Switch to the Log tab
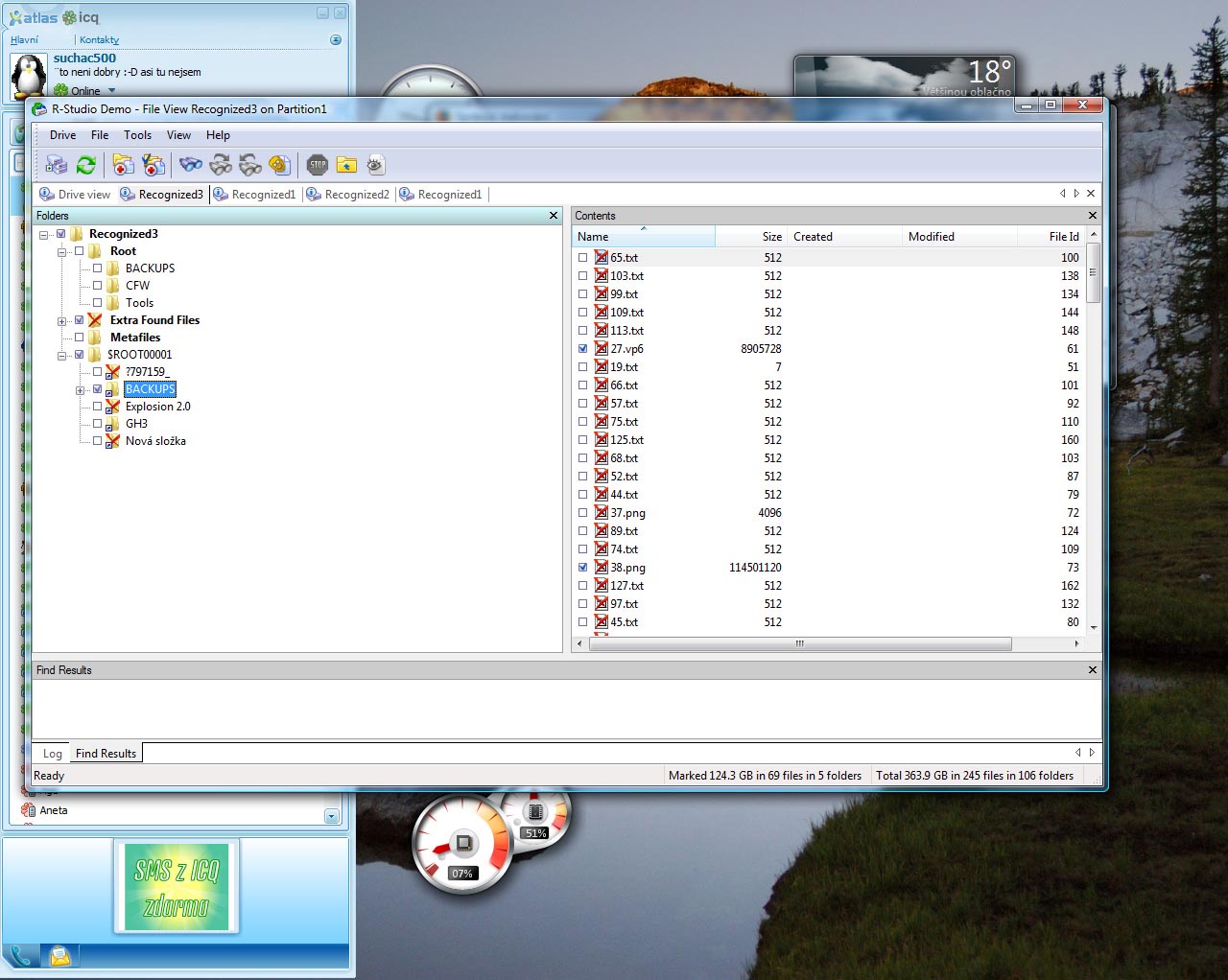Image resolution: width=1228 pixels, height=980 pixels. pos(52,754)
